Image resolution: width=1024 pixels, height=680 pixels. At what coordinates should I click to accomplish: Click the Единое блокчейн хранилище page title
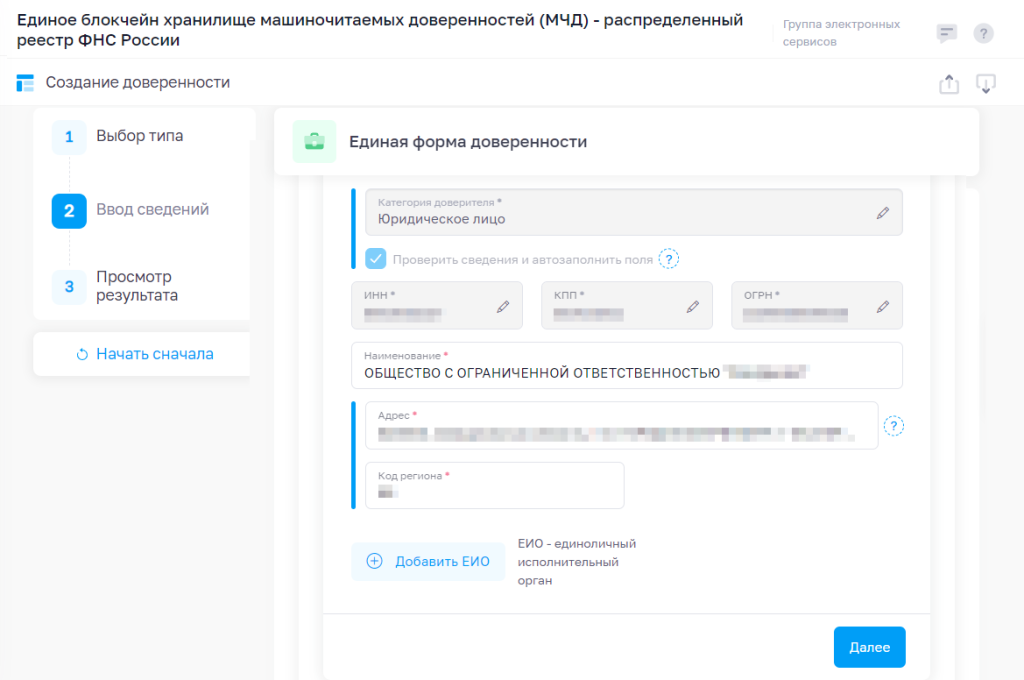379,30
